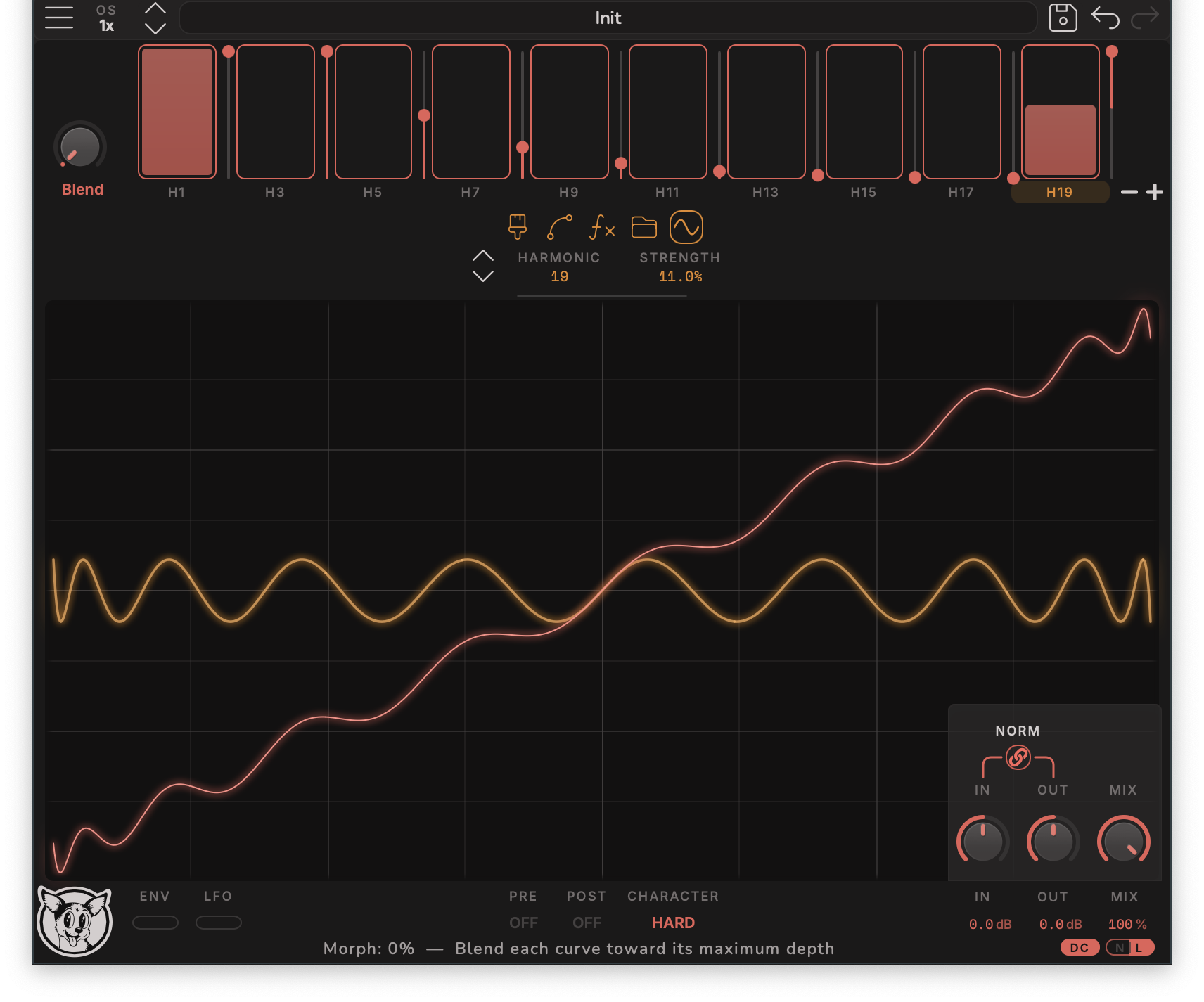Image resolution: width=1204 pixels, height=1002 pixels.
Task: Click the IN 0.0 dB value
Action: (990, 924)
